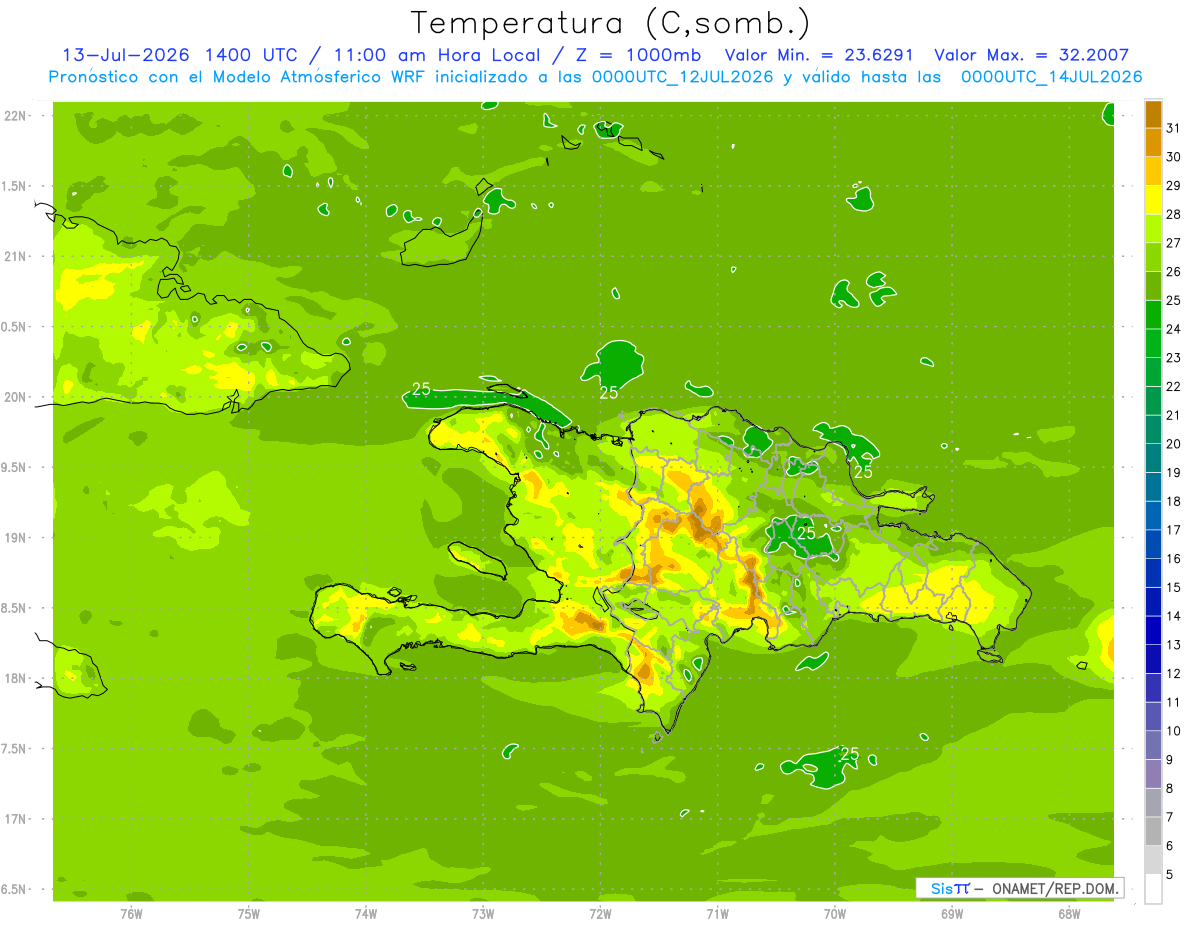Click the "71W" longitude label
The image size is (1200, 927).
point(717,913)
